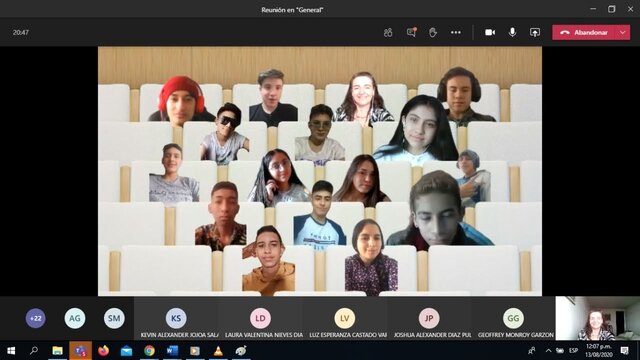Mute or unmute the microphone

[512, 32]
